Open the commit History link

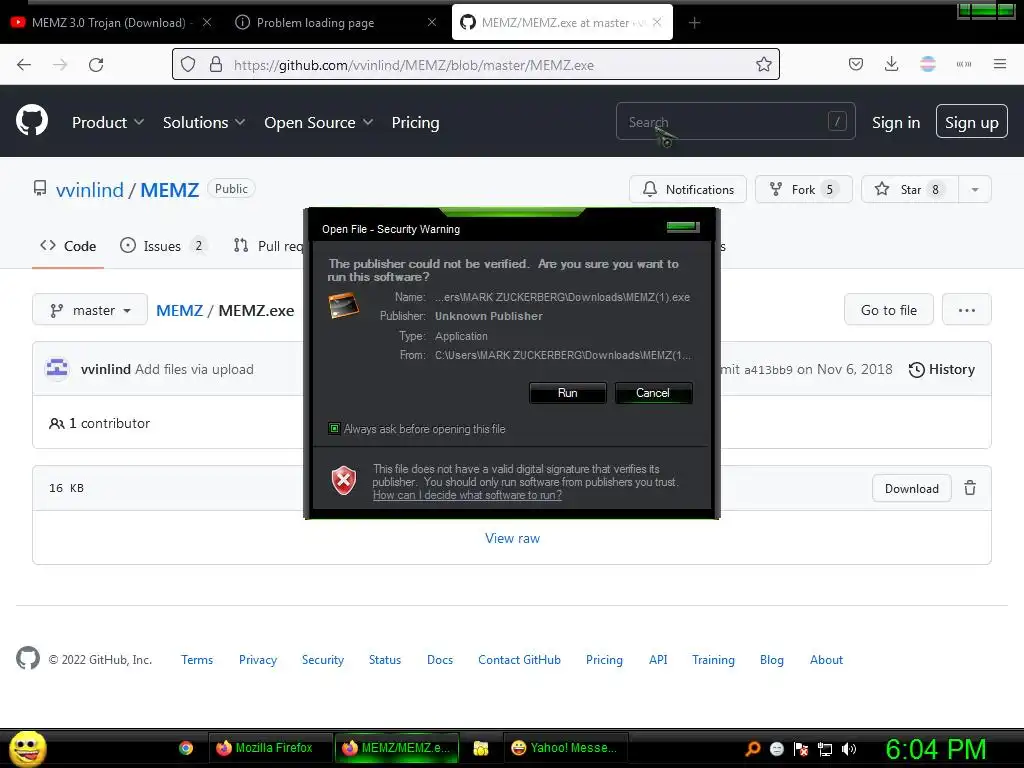point(942,369)
